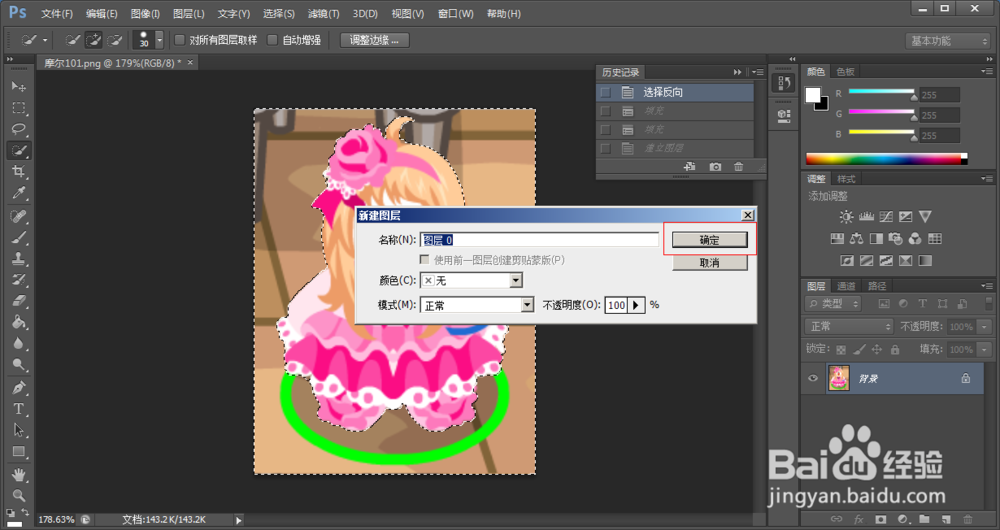
Task: Toggle lock position in Layers panel
Action: coord(877,350)
